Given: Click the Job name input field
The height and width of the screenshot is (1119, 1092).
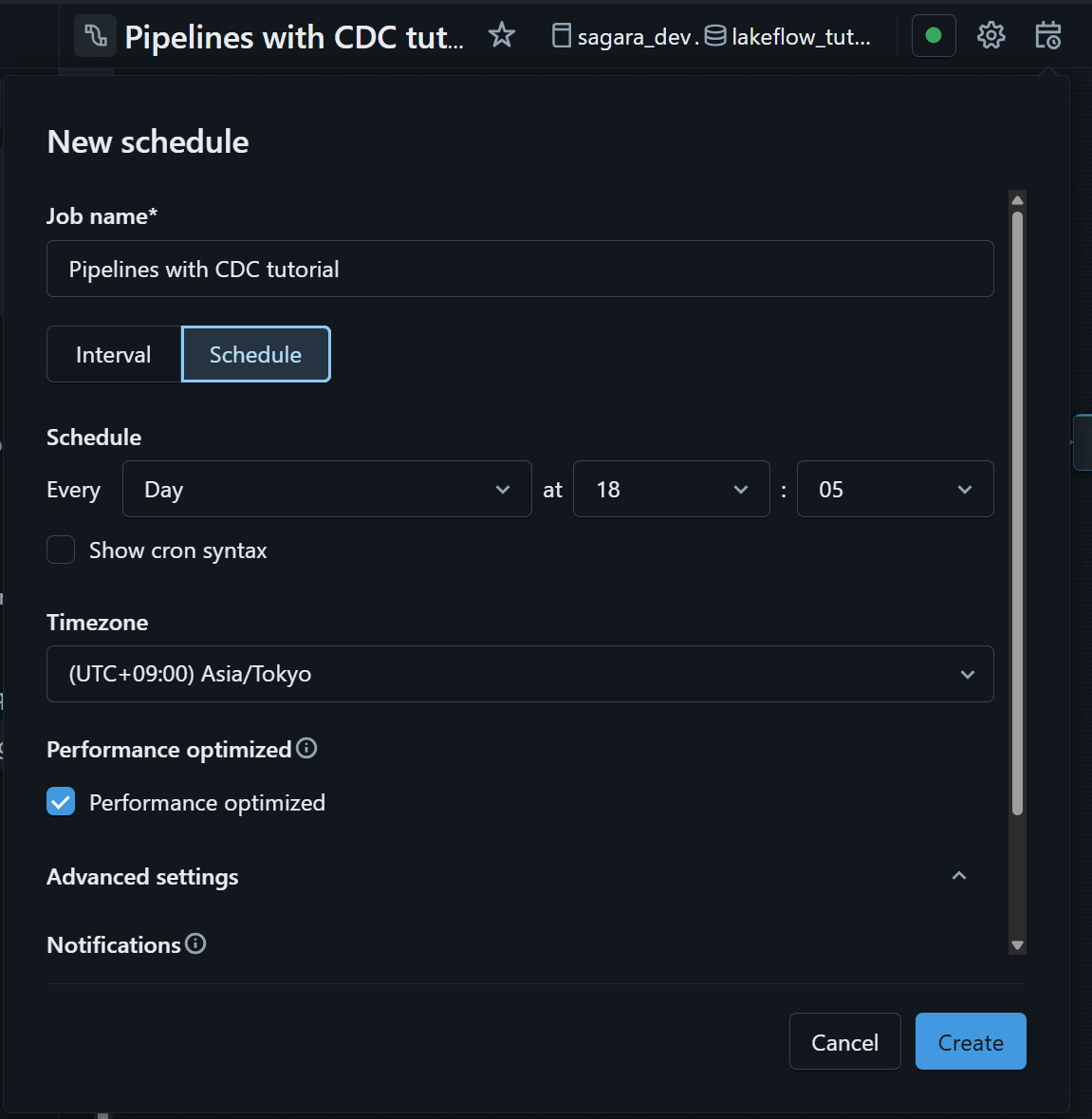Looking at the screenshot, I should 520,269.
